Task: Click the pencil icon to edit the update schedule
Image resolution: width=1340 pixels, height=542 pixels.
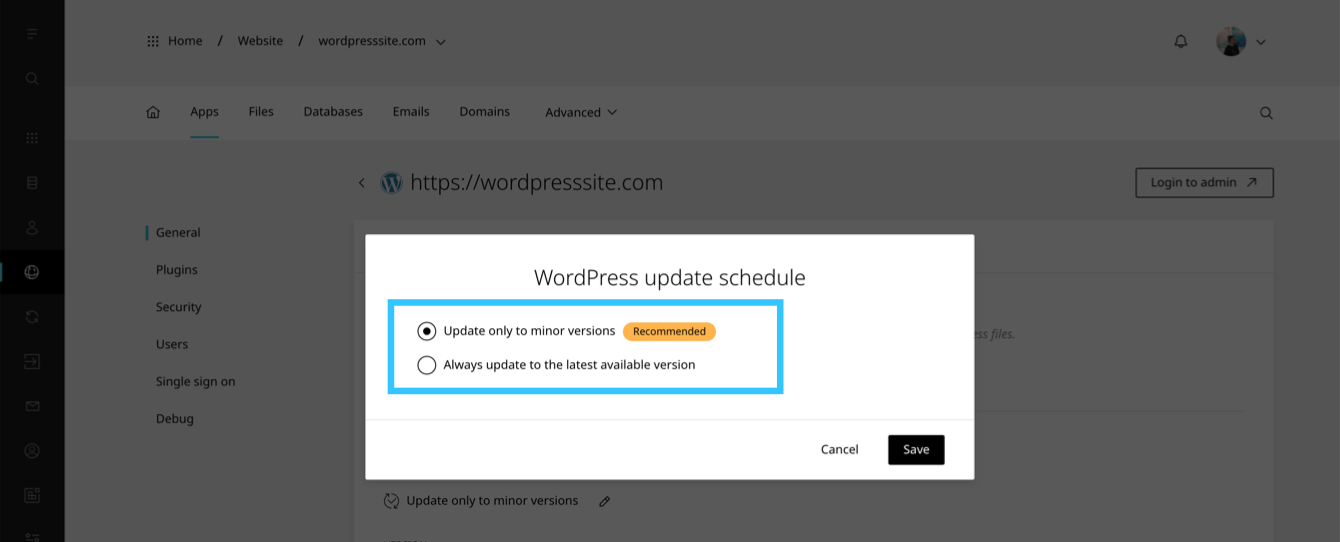Action: 604,501
